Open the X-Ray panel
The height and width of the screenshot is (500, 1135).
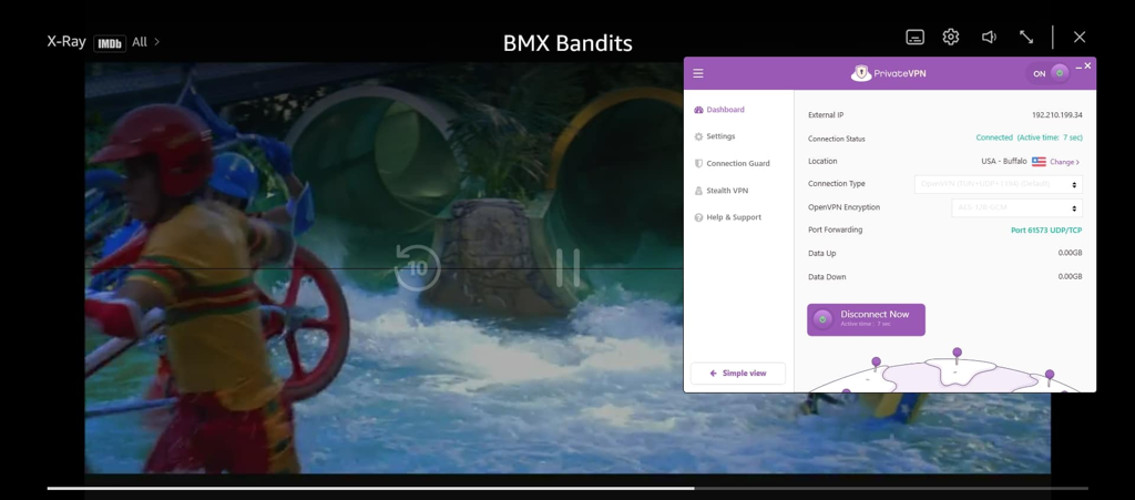(67, 41)
